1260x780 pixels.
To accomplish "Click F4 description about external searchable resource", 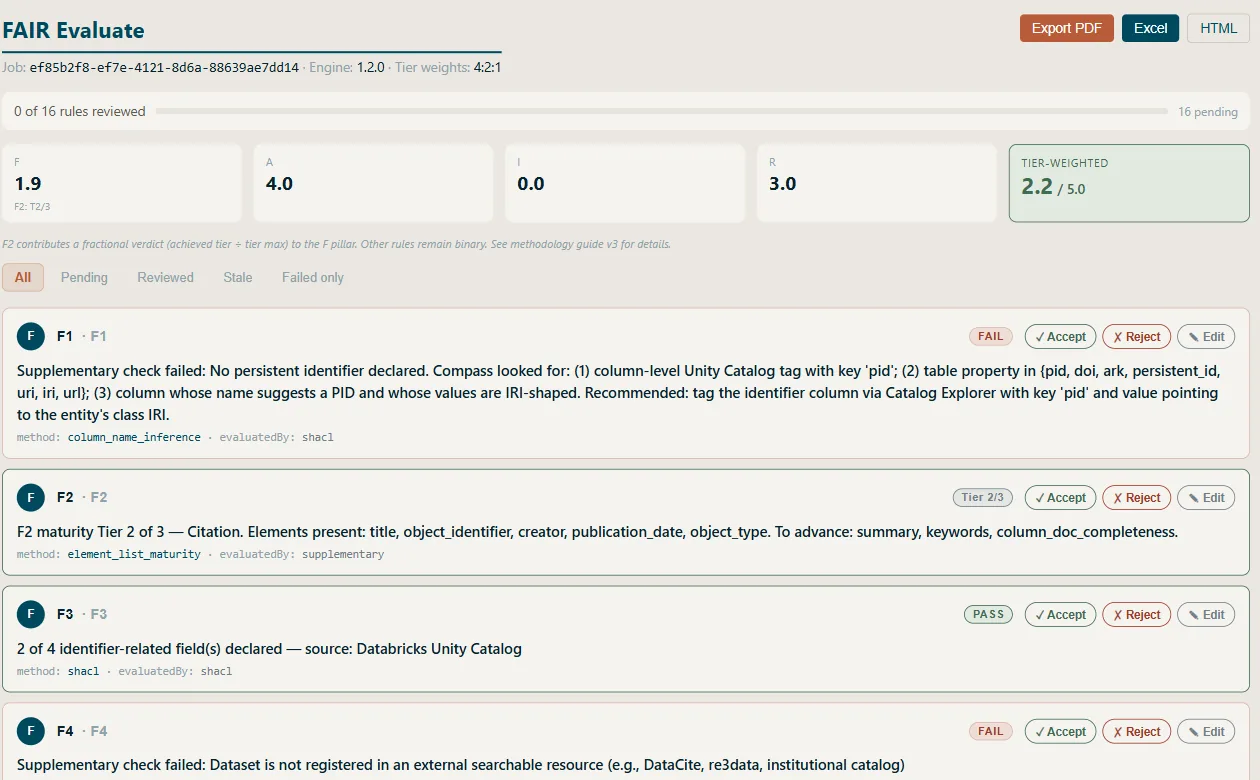I will 461,765.
